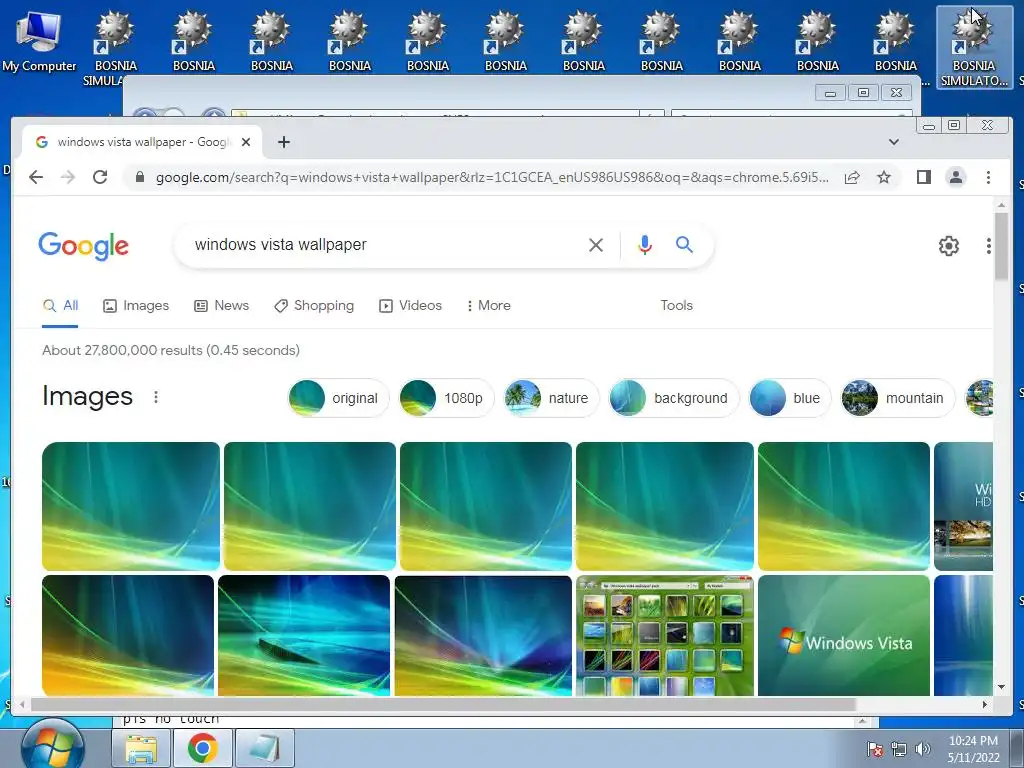Open the volume speaker tray icon

coord(923,749)
